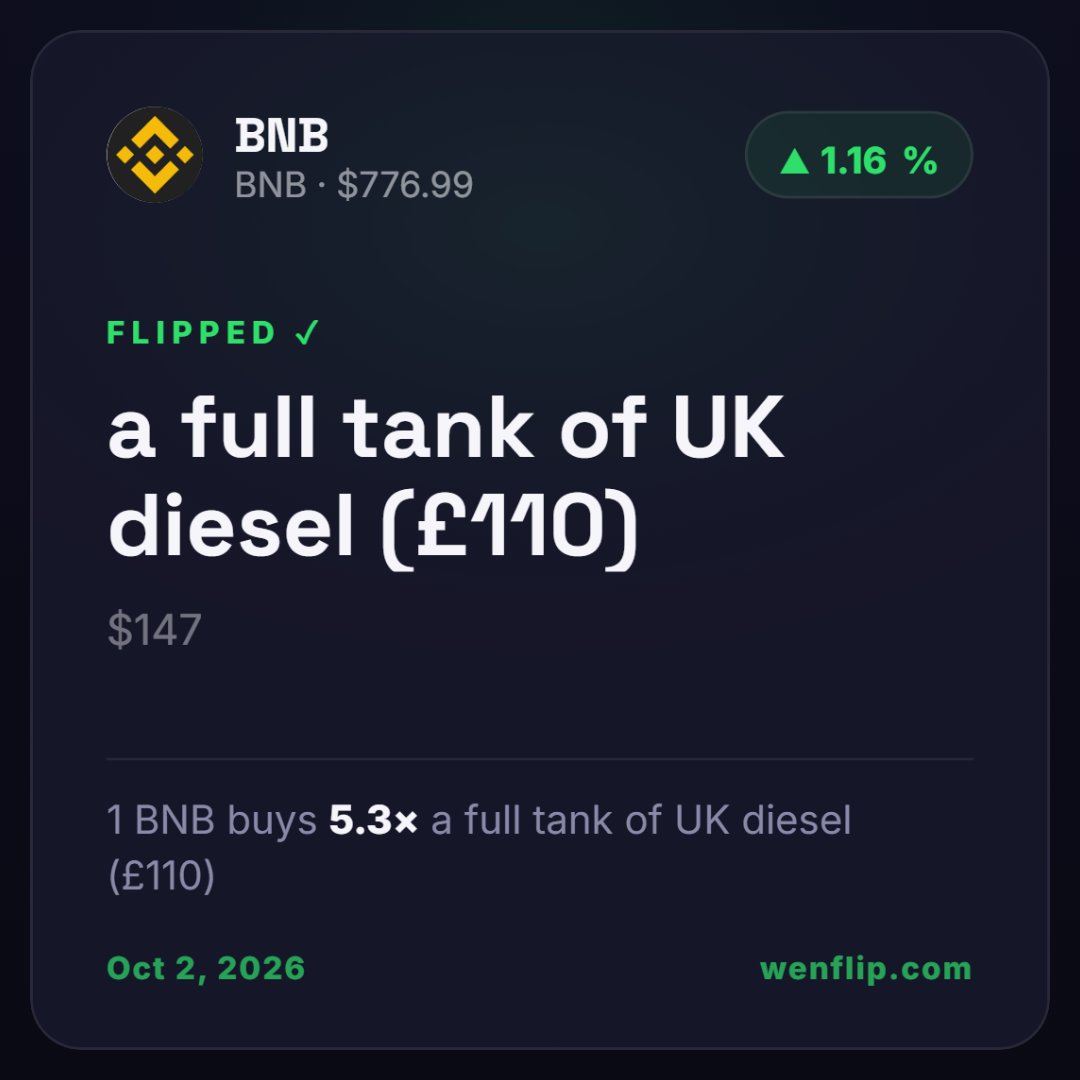
Task: Click the $776.99 price value
Action: point(405,185)
